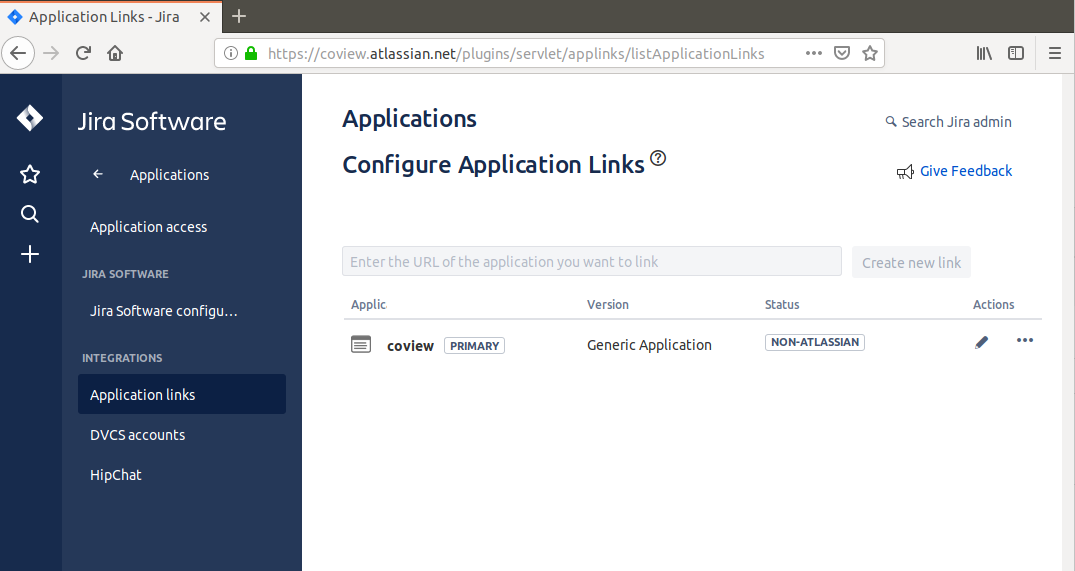Open HipChat integration in sidebar
1075x571 pixels.
point(115,474)
